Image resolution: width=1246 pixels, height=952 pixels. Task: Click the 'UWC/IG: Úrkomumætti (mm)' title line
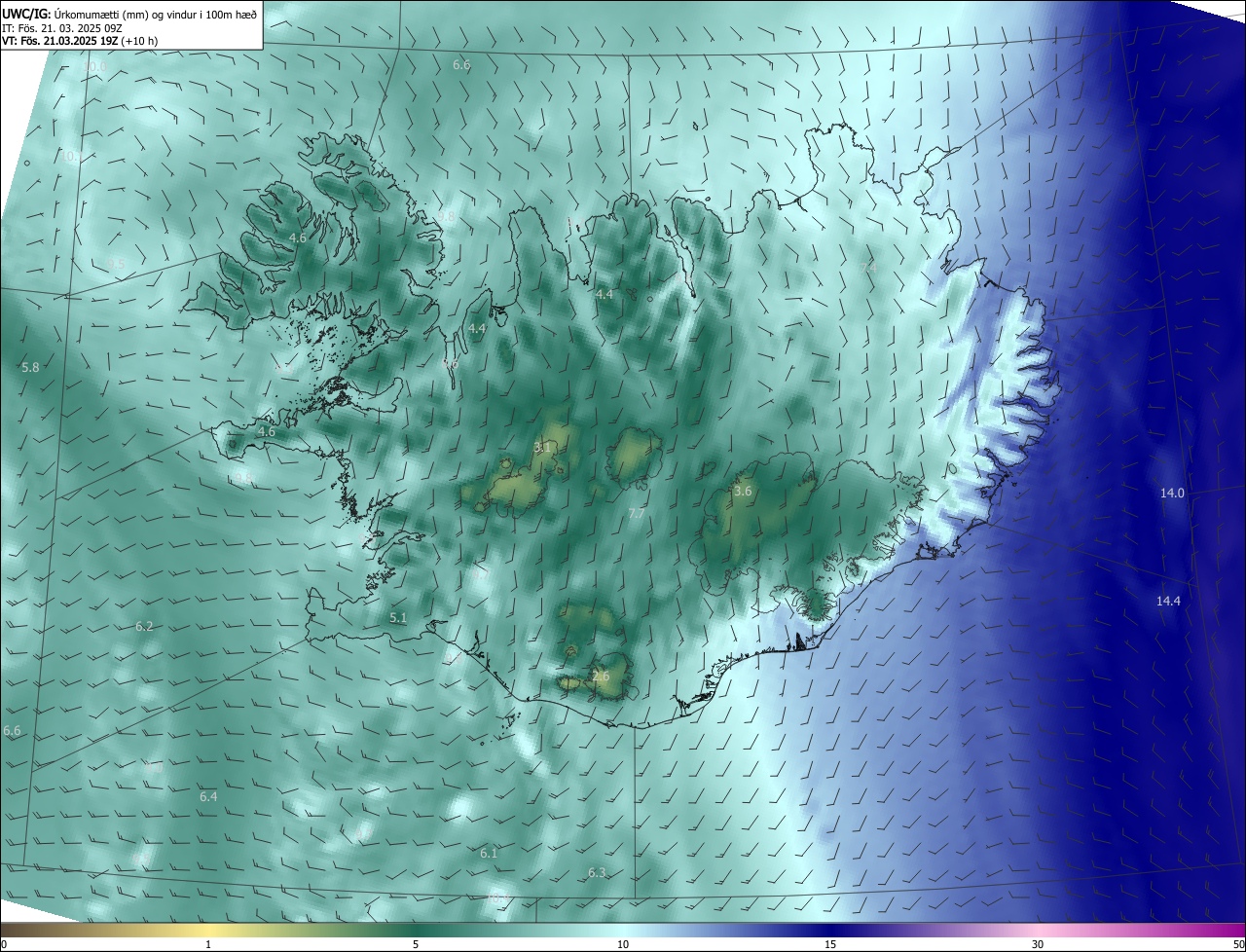point(129,13)
